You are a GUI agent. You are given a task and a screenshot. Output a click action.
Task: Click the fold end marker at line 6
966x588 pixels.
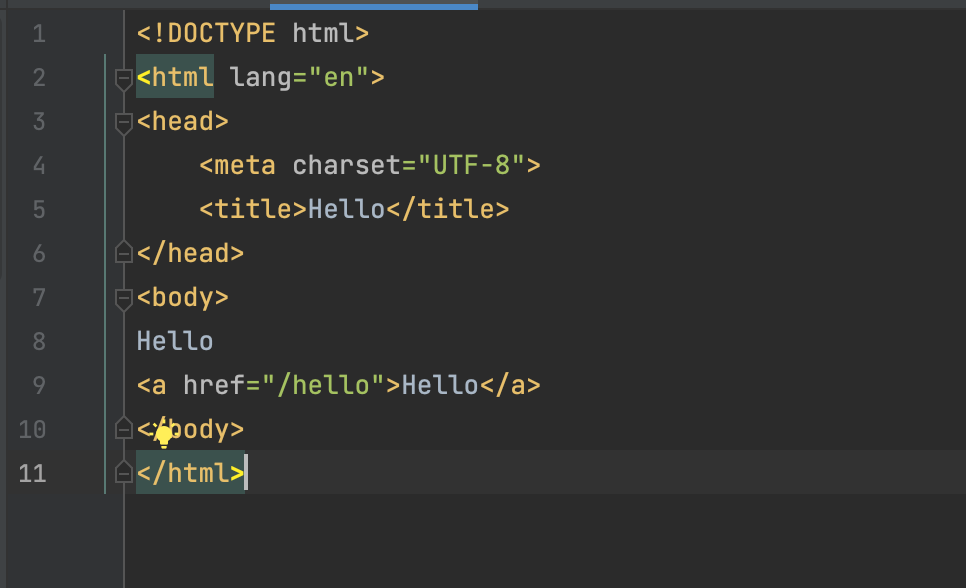coord(124,252)
